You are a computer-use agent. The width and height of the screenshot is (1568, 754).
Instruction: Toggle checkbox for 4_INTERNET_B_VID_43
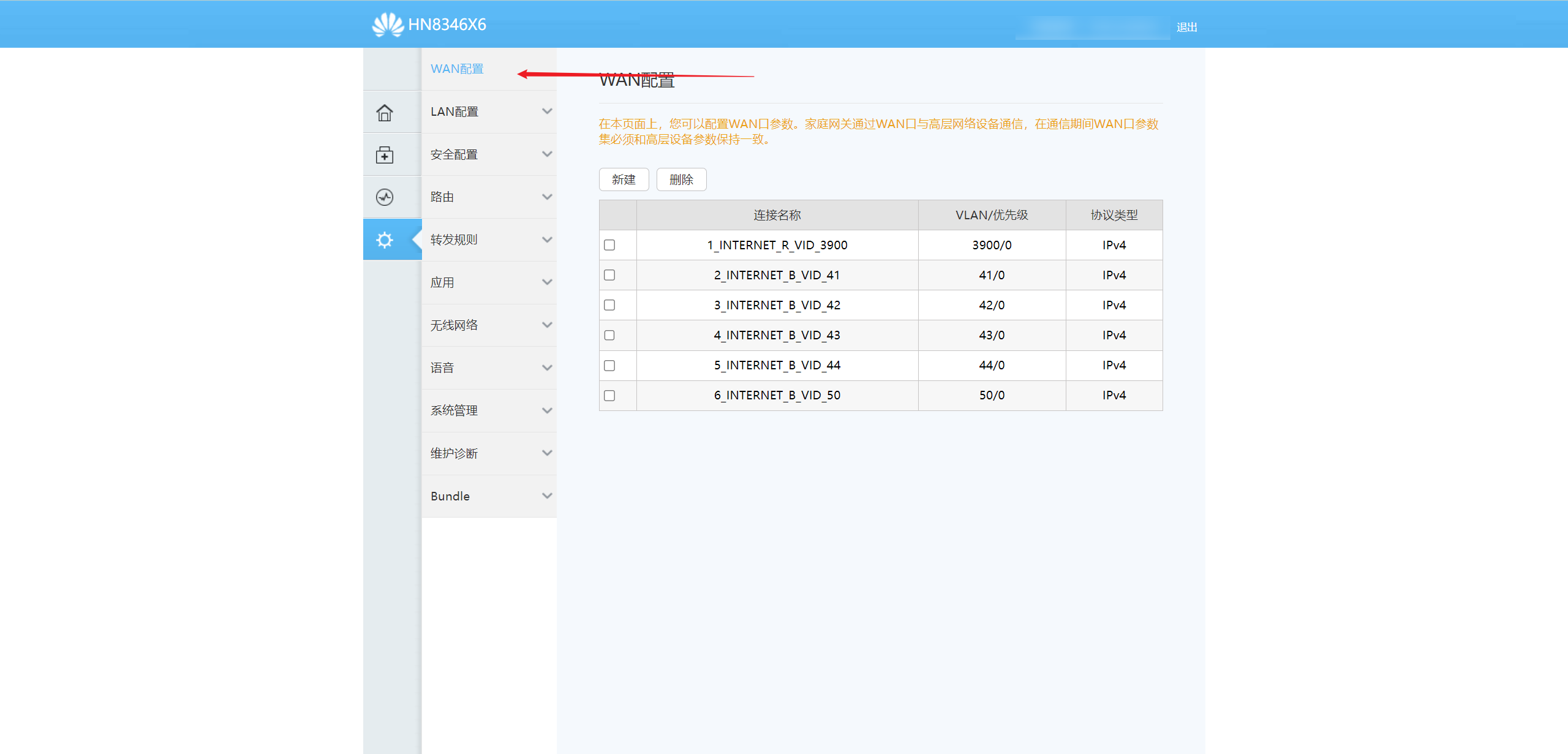coord(609,335)
